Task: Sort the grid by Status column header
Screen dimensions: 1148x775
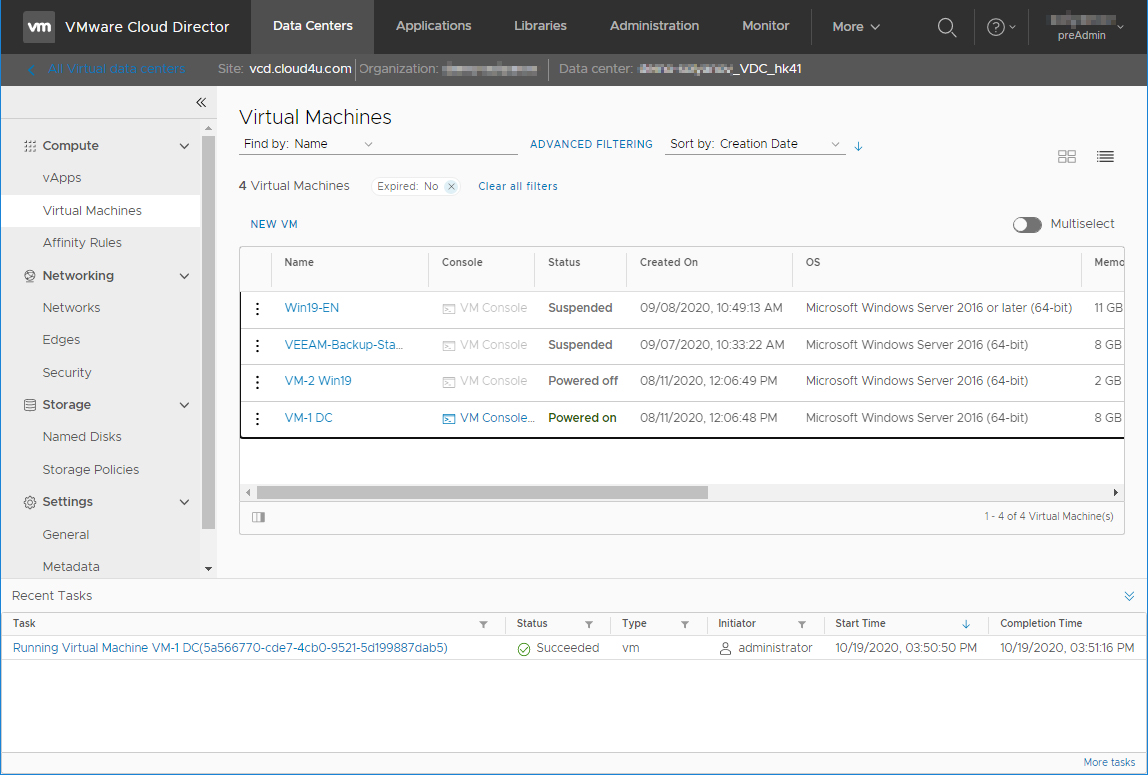Action: (x=564, y=263)
